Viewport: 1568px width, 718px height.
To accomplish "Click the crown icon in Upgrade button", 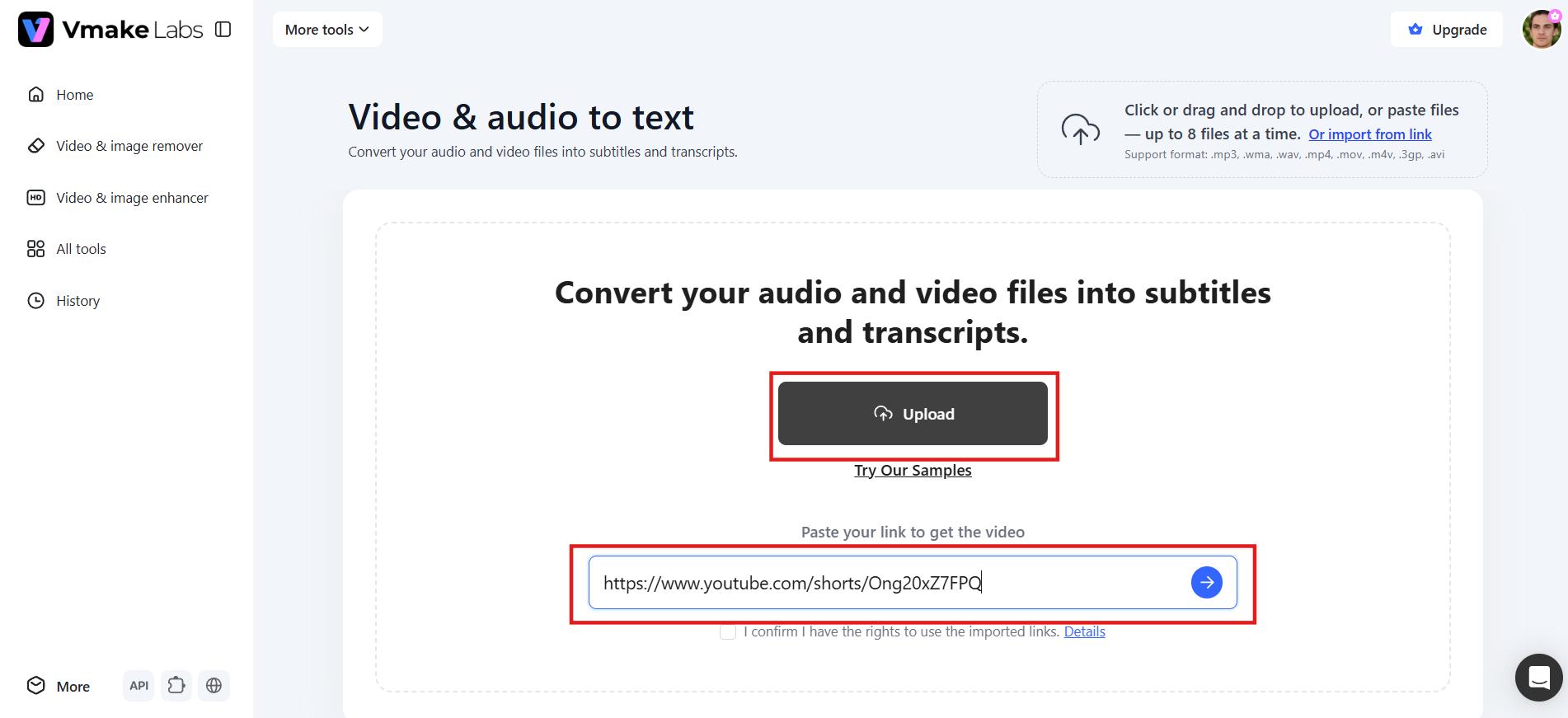I will 1415,30.
